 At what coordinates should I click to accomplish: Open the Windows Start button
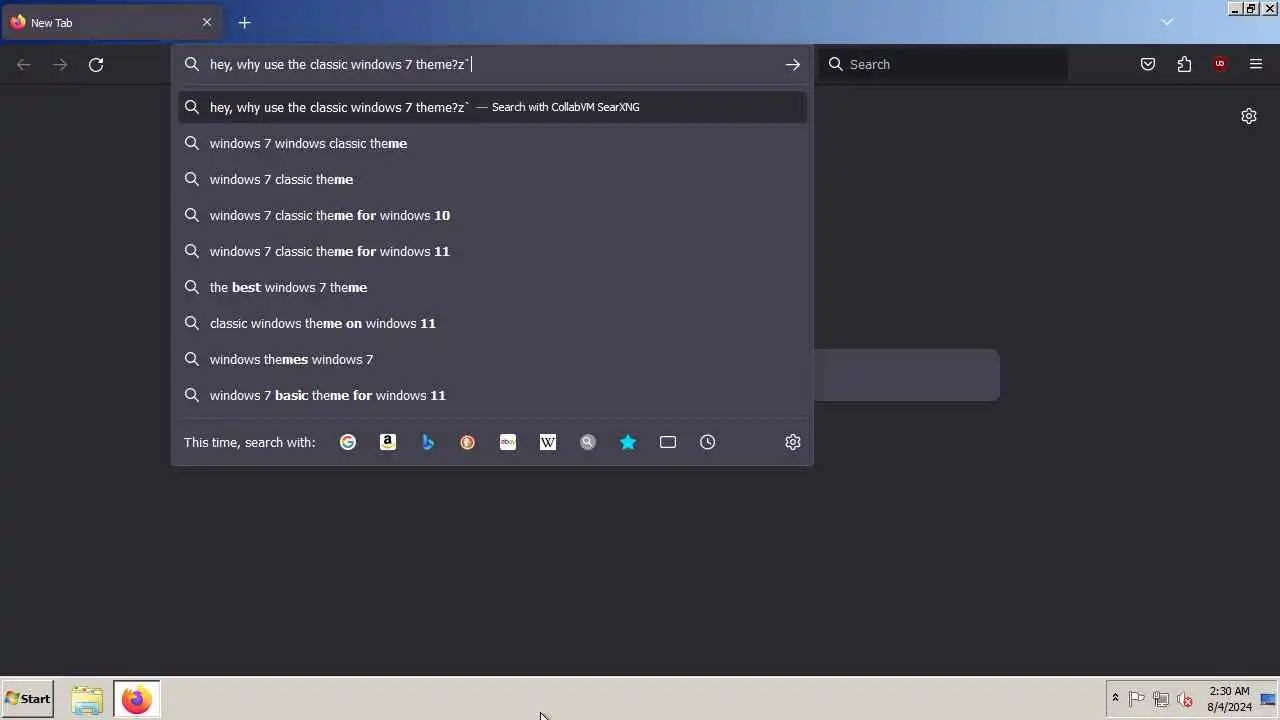(x=28, y=699)
